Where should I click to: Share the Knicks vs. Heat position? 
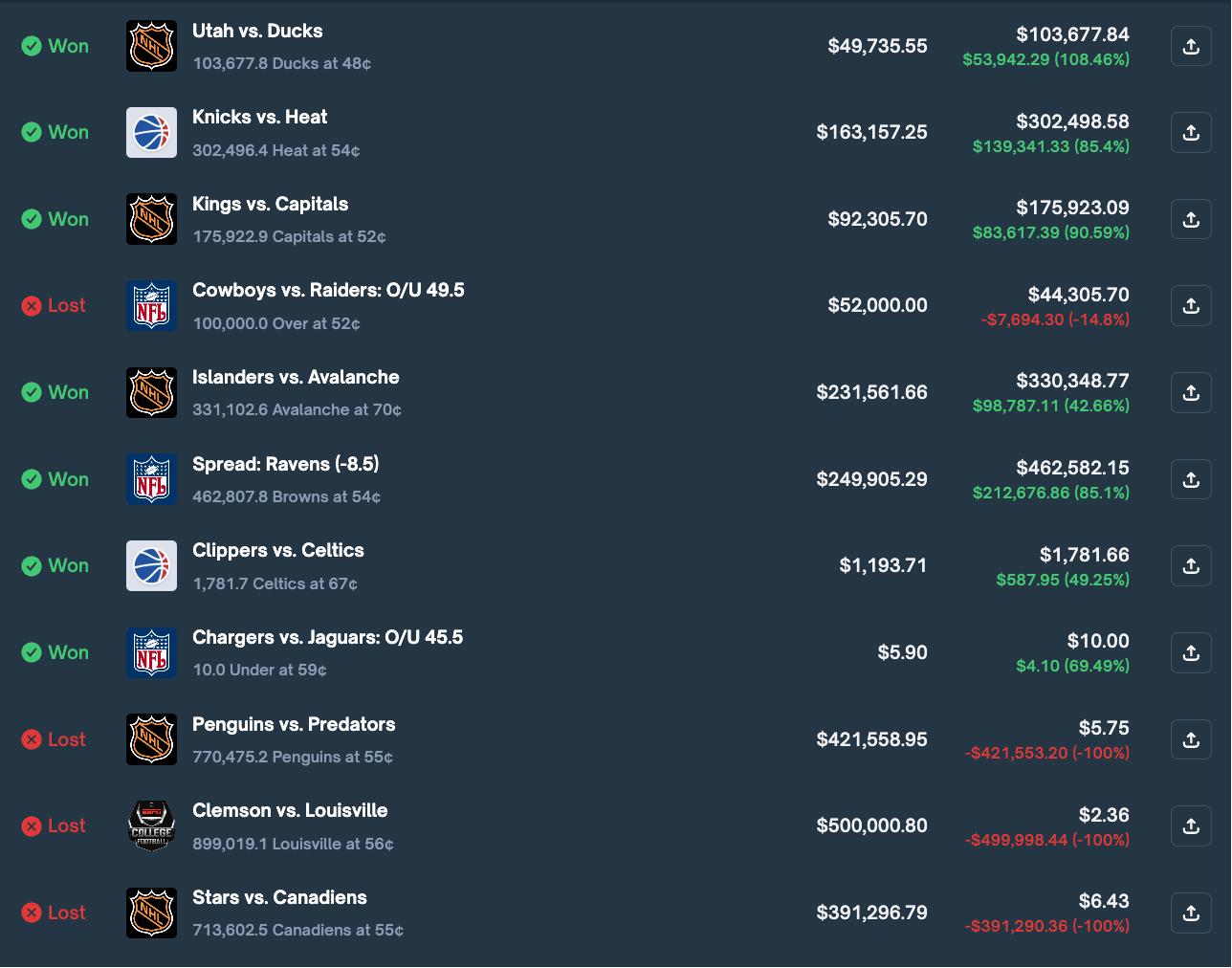[1191, 132]
